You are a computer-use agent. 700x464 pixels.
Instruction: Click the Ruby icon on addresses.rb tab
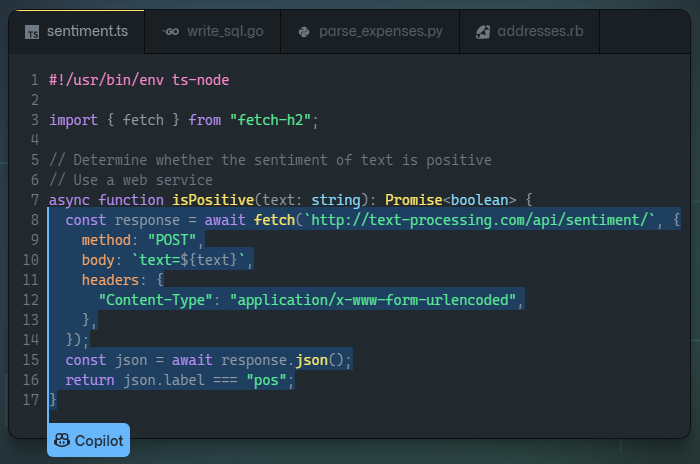(483, 32)
